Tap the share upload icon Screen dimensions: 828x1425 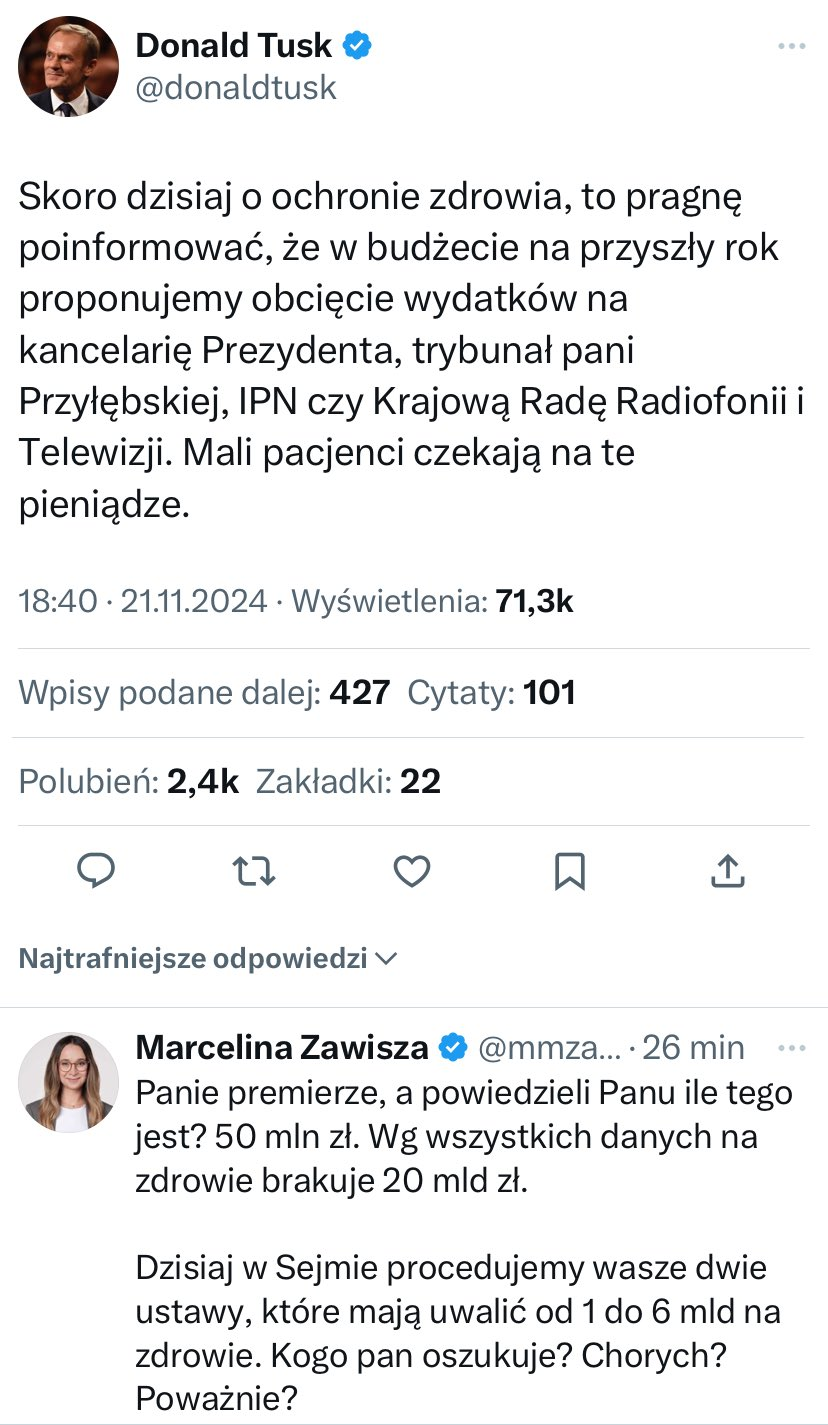tap(727, 872)
